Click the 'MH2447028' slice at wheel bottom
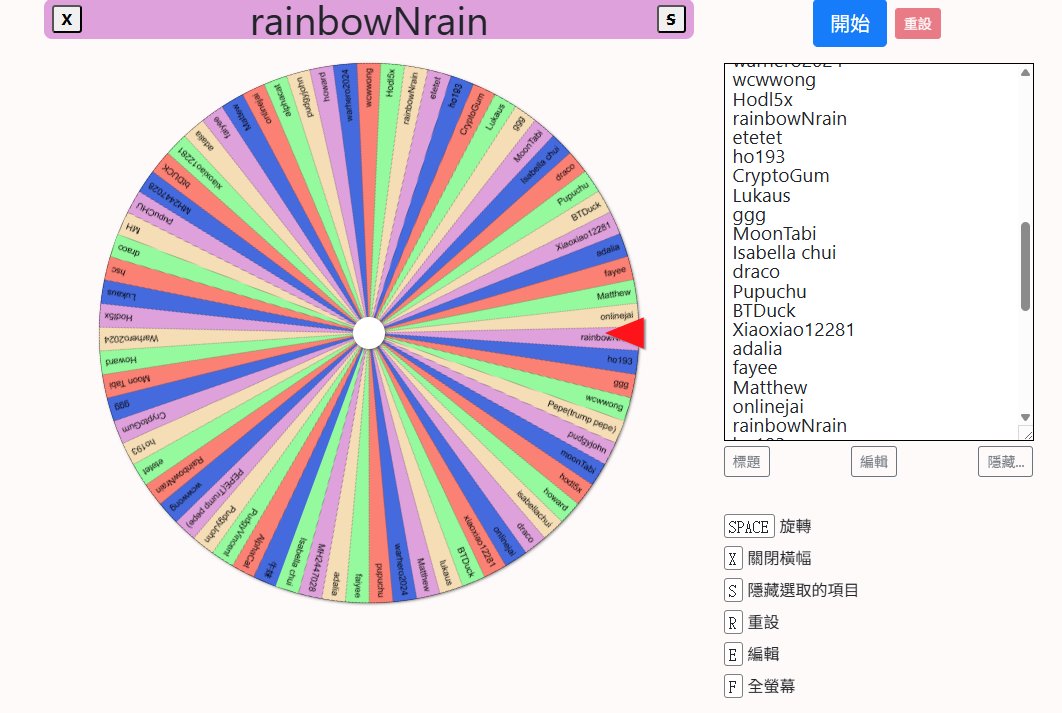This screenshot has height=713, width=1062. tap(316, 567)
